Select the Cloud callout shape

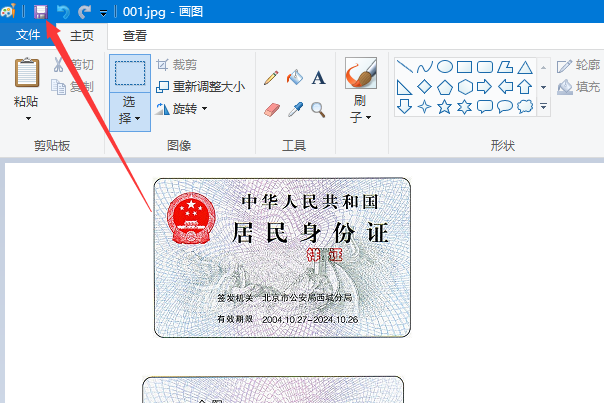[525, 106]
